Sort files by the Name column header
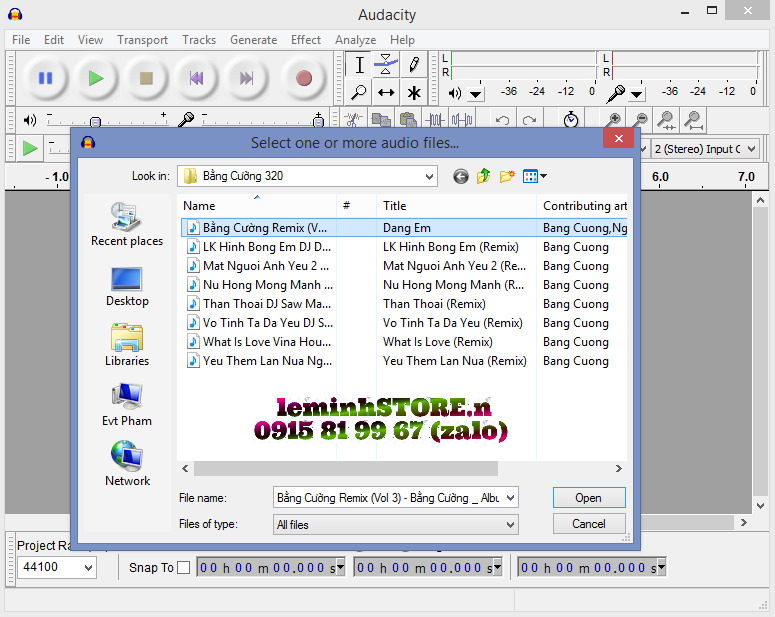The width and height of the screenshot is (775, 617). pyautogui.click(x=257, y=206)
